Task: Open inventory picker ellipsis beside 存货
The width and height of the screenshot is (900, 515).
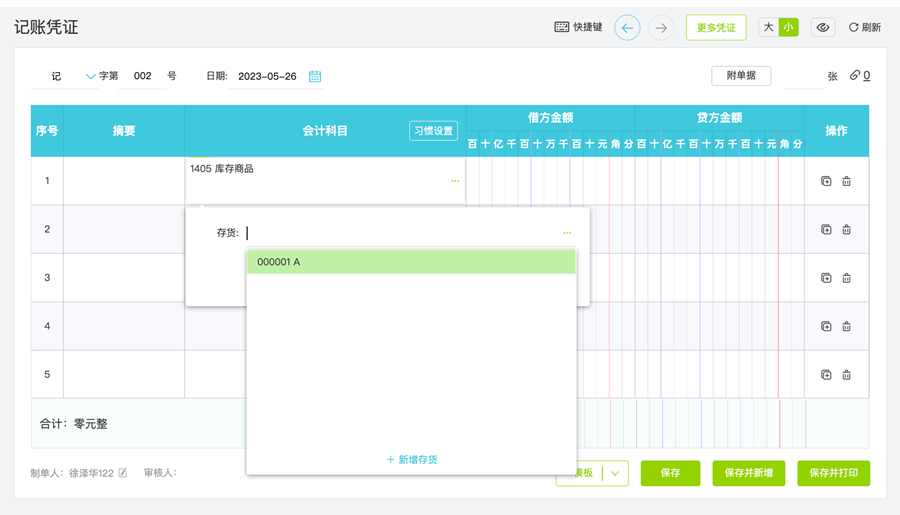Action: coord(567,233)
